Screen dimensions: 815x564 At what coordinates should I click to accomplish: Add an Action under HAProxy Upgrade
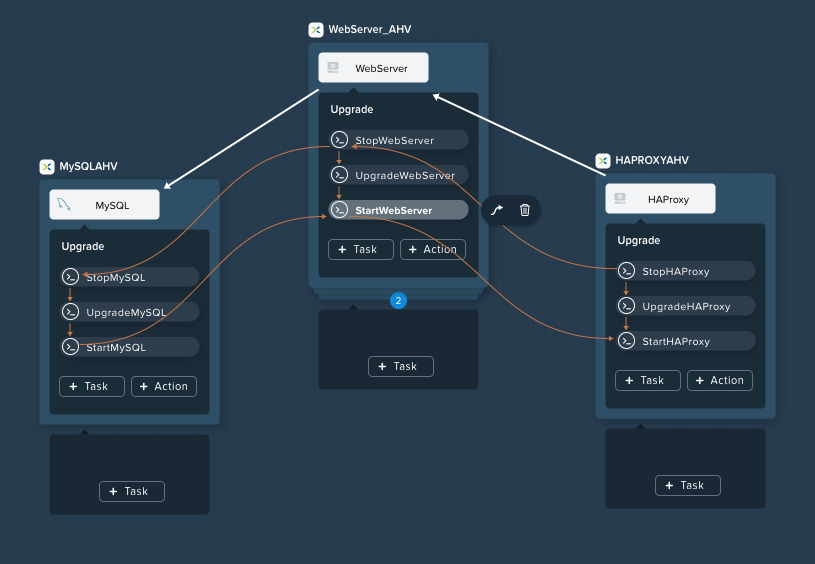click(720, 381)
